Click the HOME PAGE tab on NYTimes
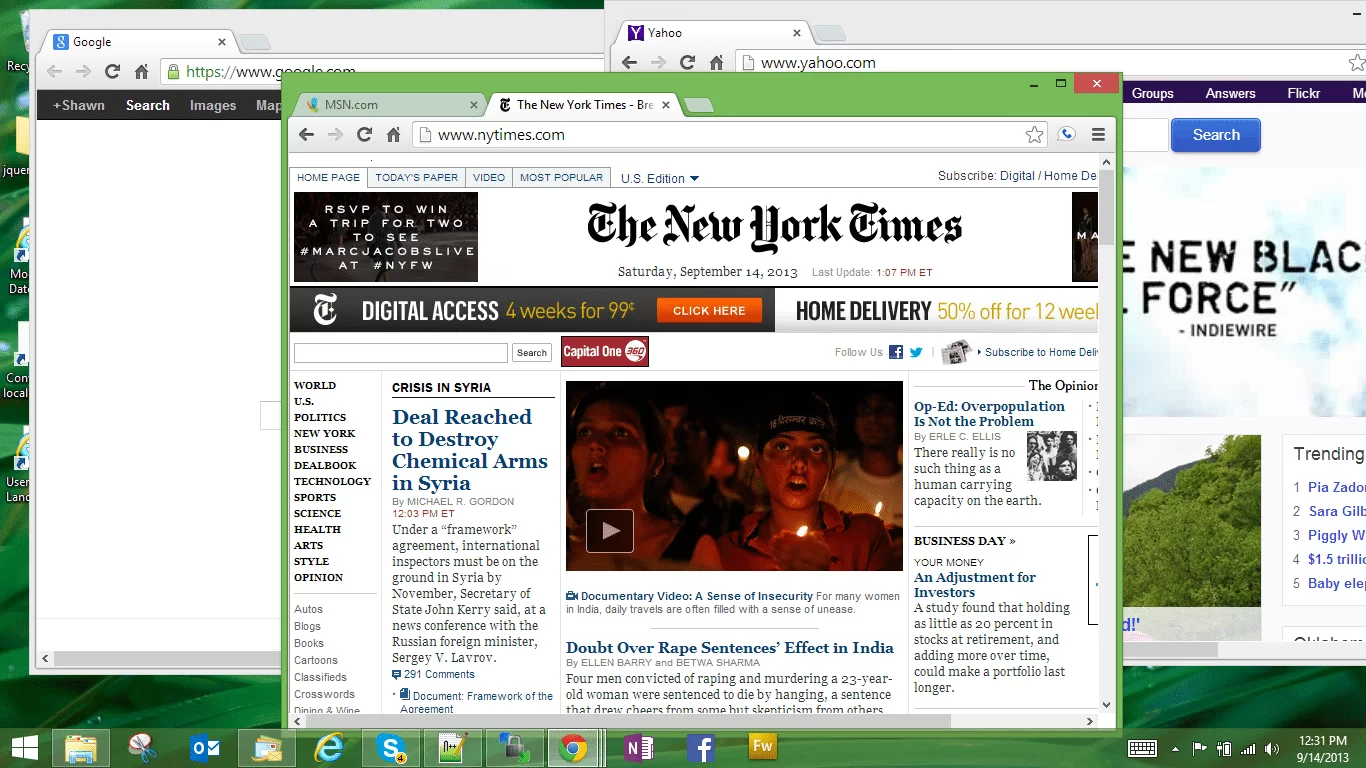The width and height of the screenshot is (1366, 768). point(328,177)
